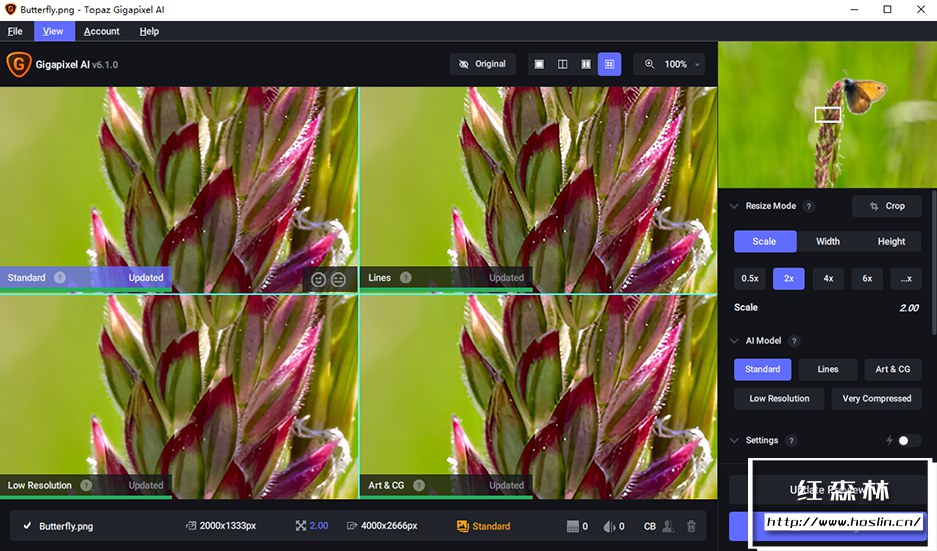Viewport: 937px width, 551px height.
Task: Click the noise suppression grid icon
Action: [x=572, y=526]
